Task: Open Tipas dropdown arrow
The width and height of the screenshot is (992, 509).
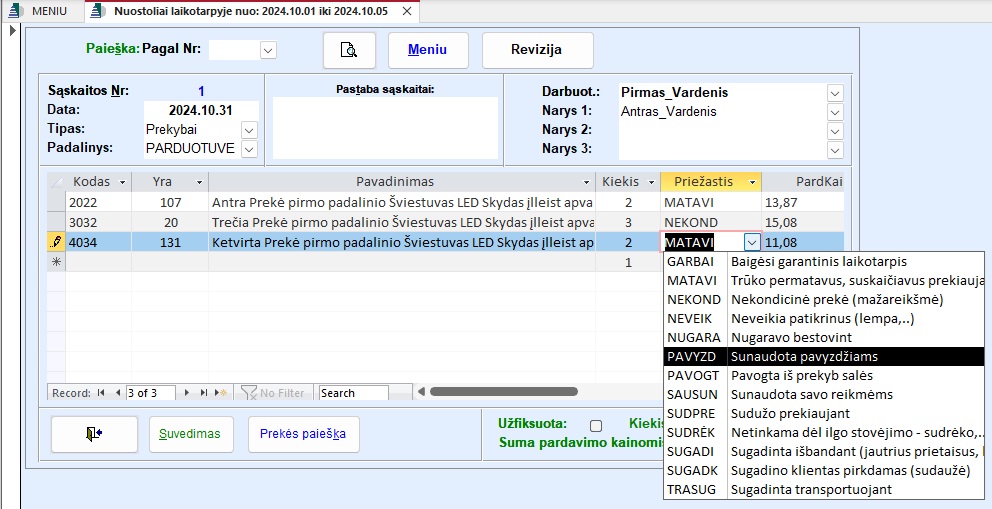Action: 249,130
